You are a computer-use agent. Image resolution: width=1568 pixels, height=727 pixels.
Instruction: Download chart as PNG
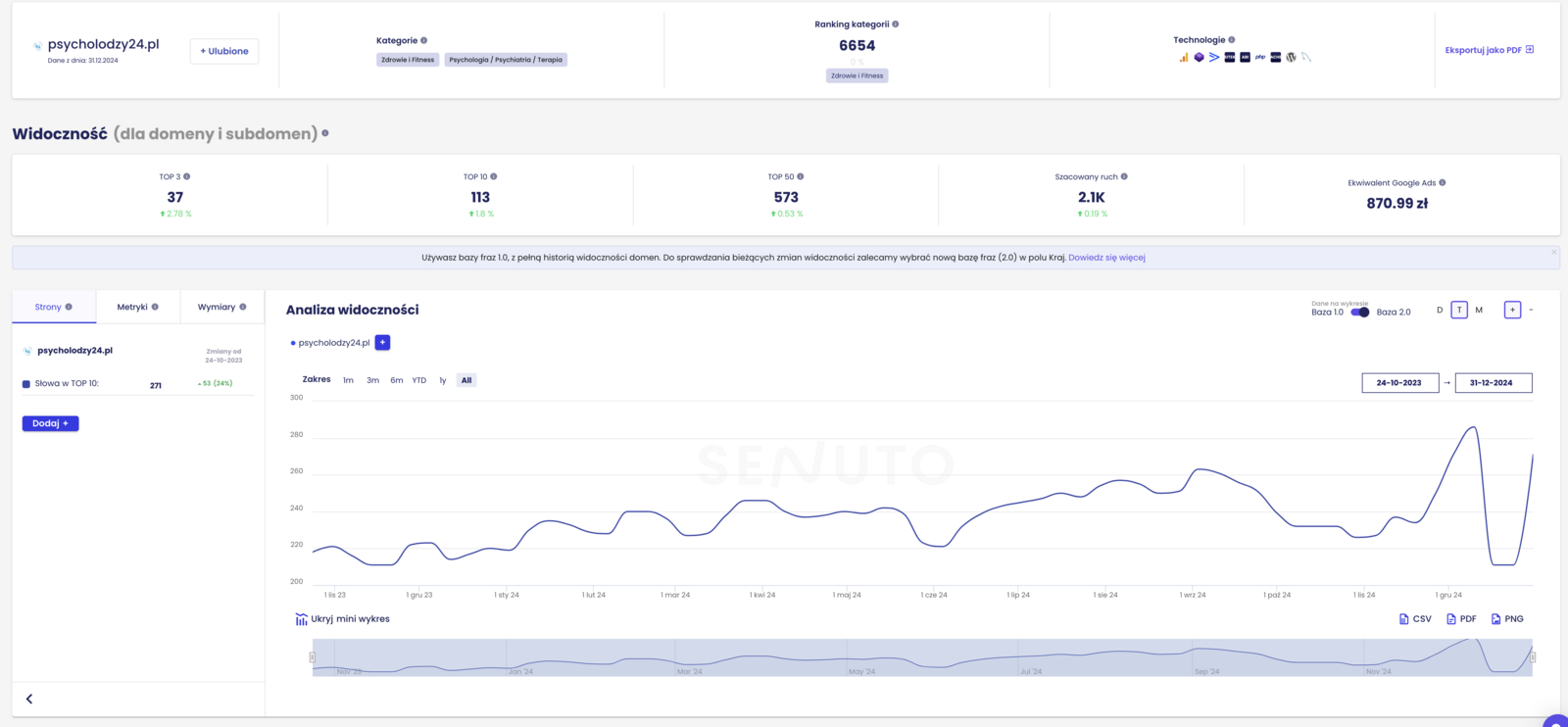[1507, 619]
